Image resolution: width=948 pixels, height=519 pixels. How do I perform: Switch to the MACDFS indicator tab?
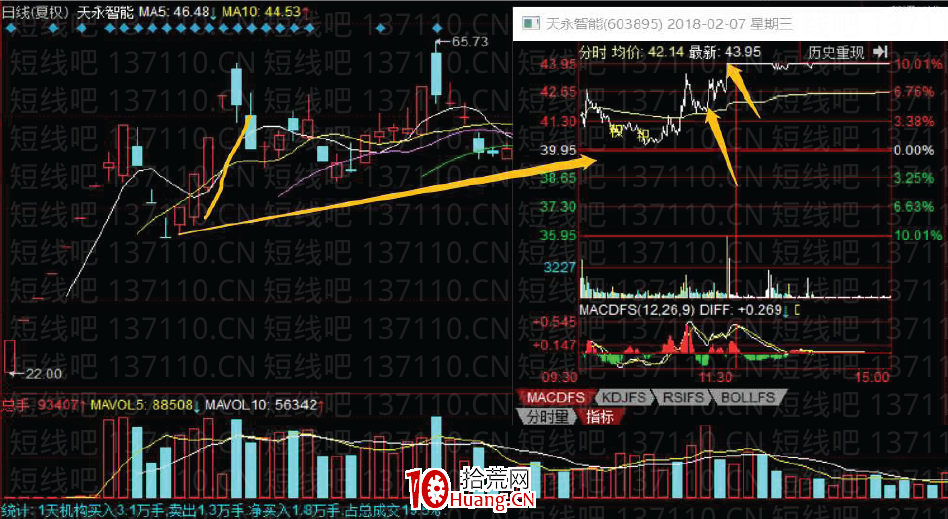pos(555,397)
